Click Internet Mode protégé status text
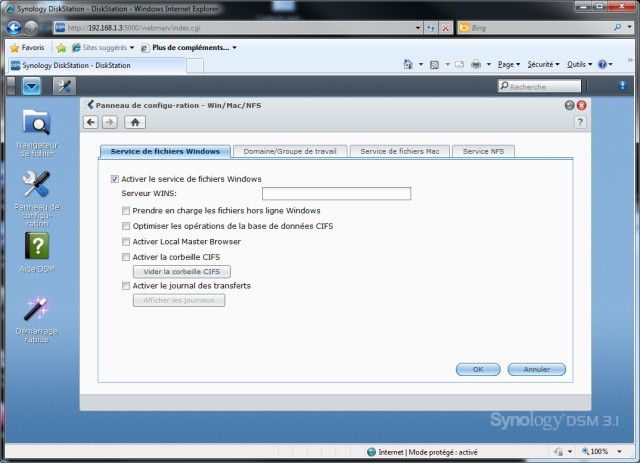 tap(428, 452)
